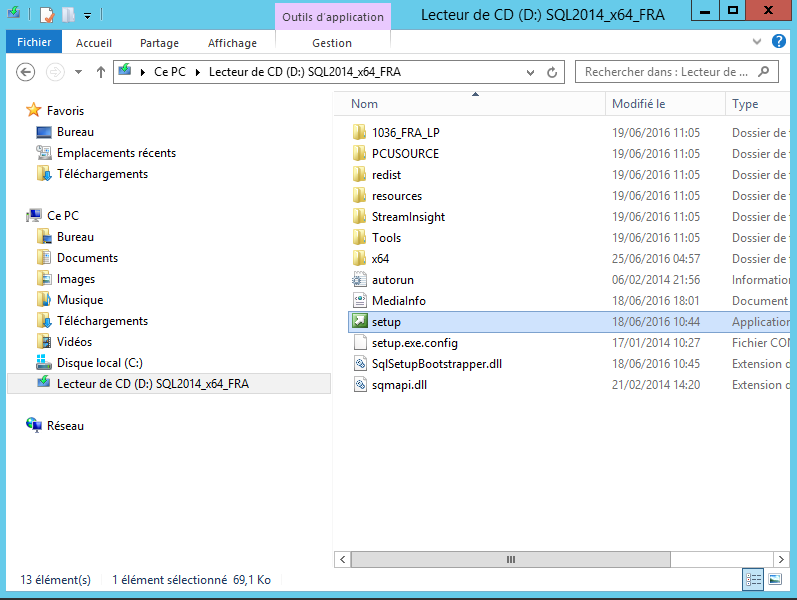797x600 pixels.
Task: Open Images in the navigation pane
Action: (76, 279)
